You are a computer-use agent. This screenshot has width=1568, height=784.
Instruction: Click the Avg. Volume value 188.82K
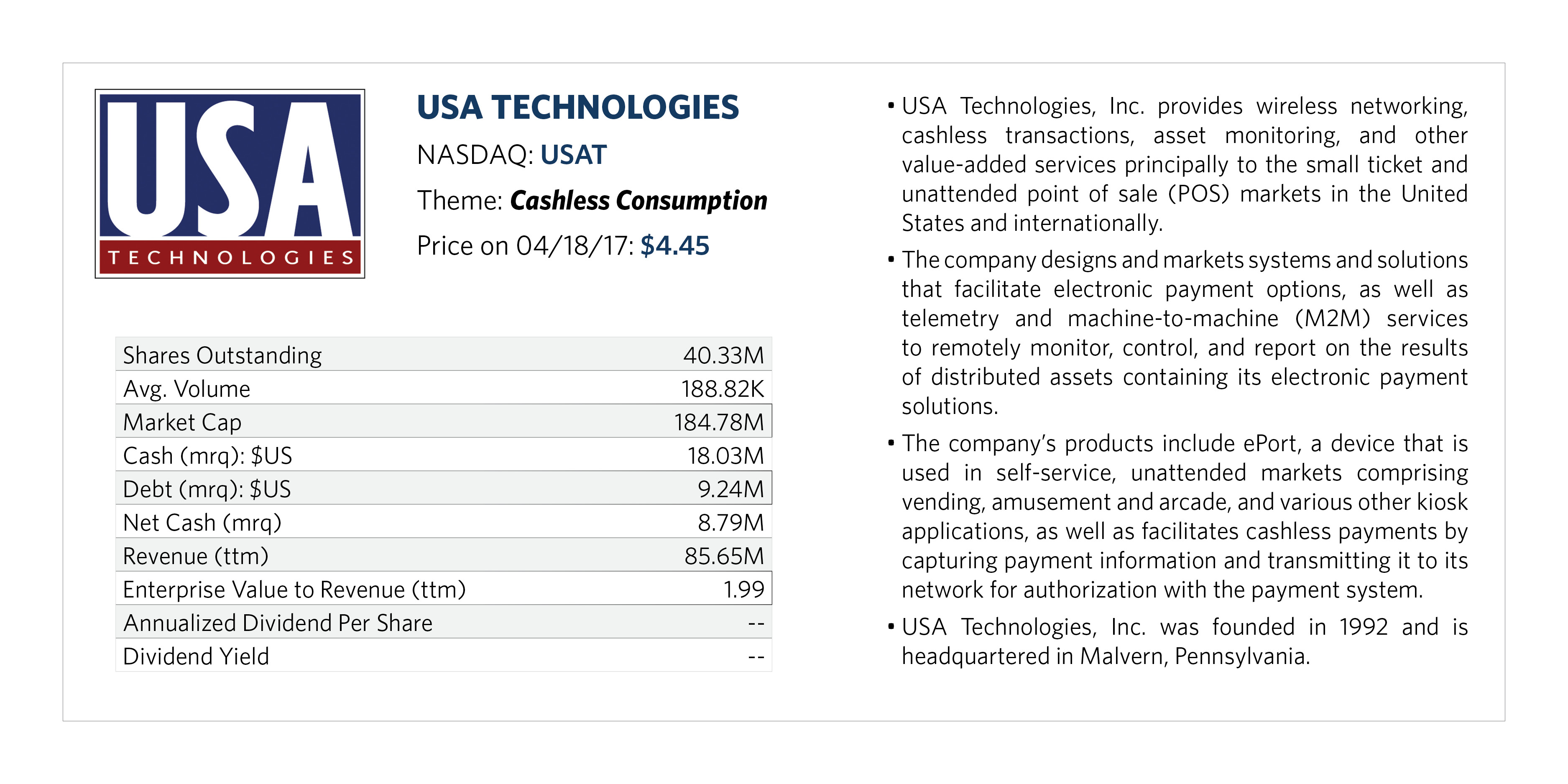[x=722, y=388]
